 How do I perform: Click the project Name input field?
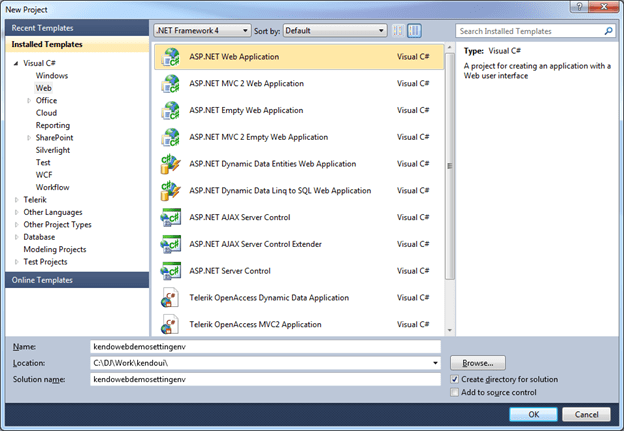pyautogui.click(x=264, y=346)
